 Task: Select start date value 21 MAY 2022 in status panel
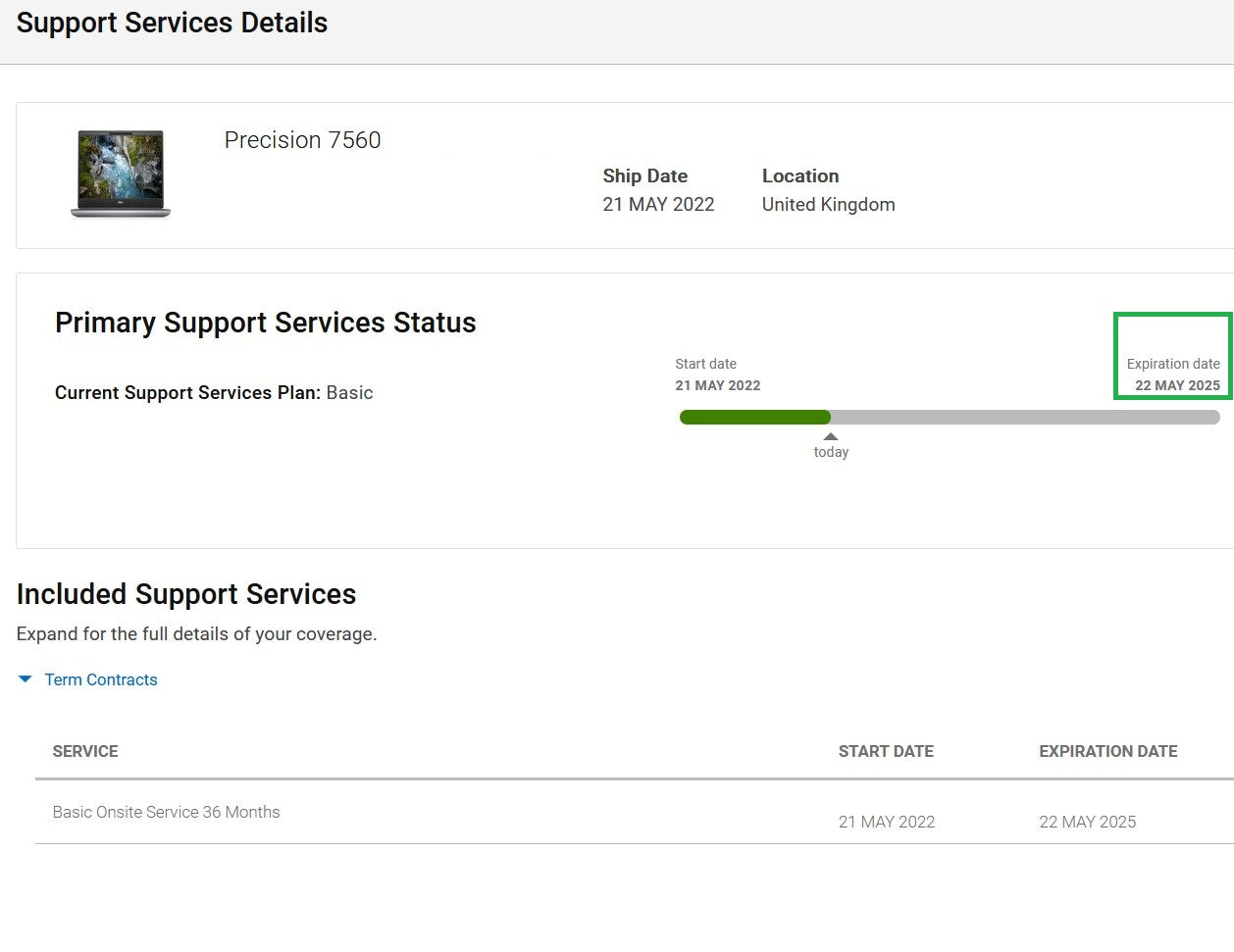click(x=718, y=385)
